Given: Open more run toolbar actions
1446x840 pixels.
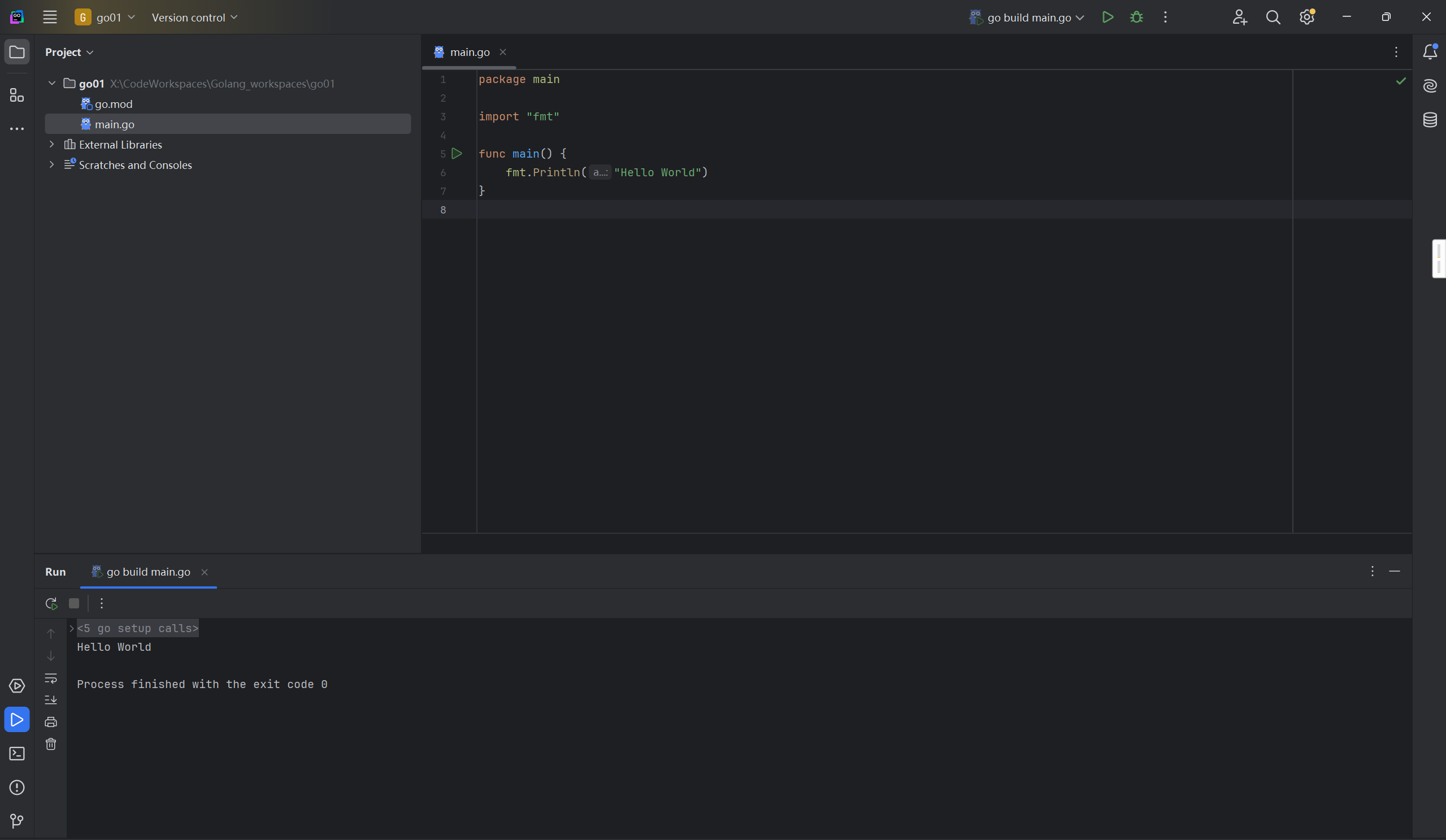Looking at the screenshot, I should coord(102,603).
